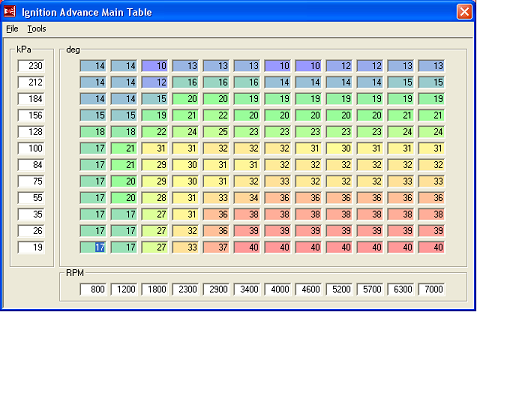
Task: Select the 25 degree cell in the 128 kPa row
Action: click(217, 132)
